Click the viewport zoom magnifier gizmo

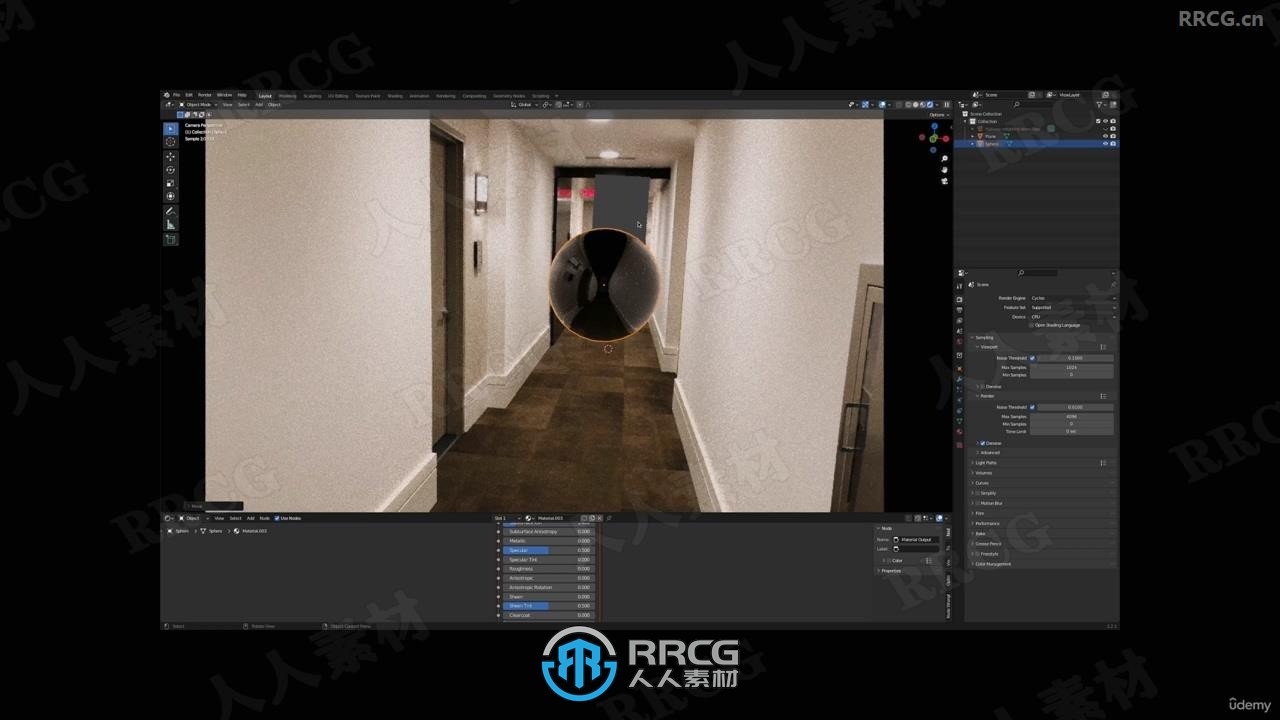945,159
